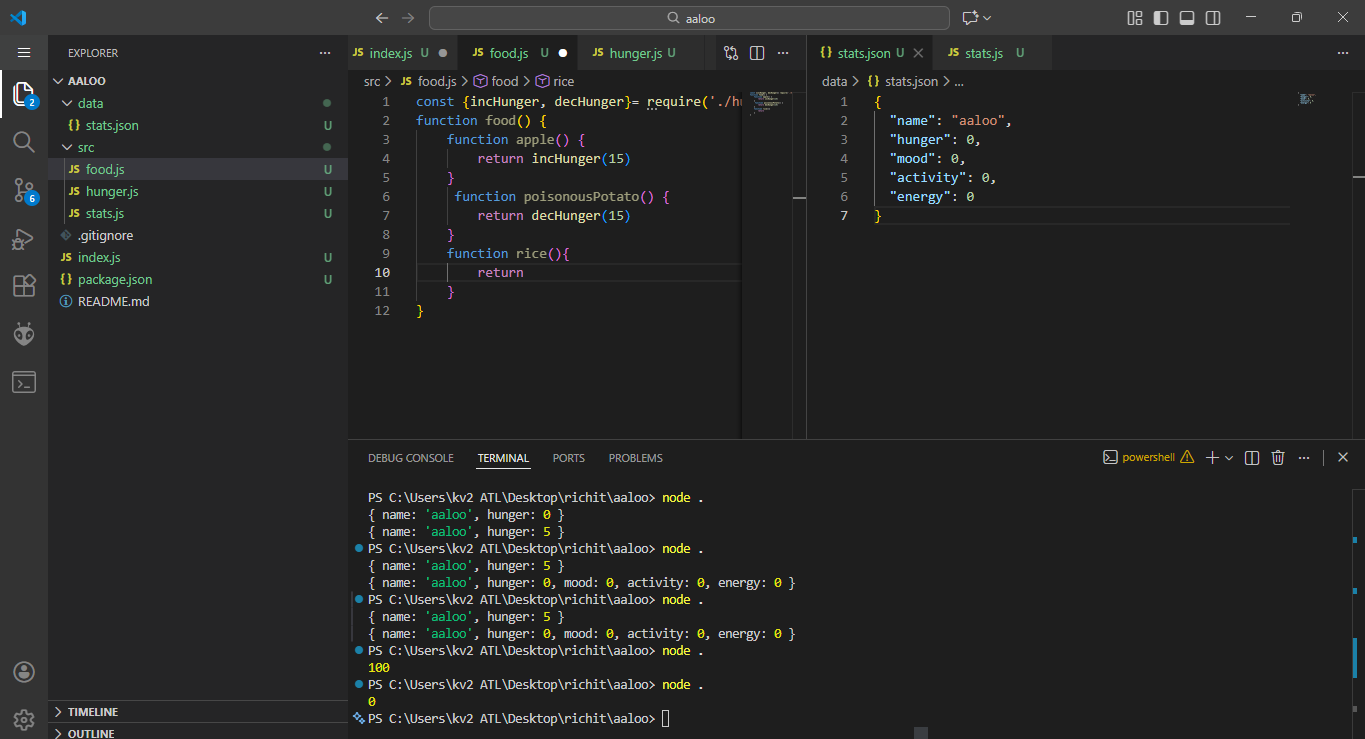Open the Extensions view
Screen dimensions: 1365x739
24,286
